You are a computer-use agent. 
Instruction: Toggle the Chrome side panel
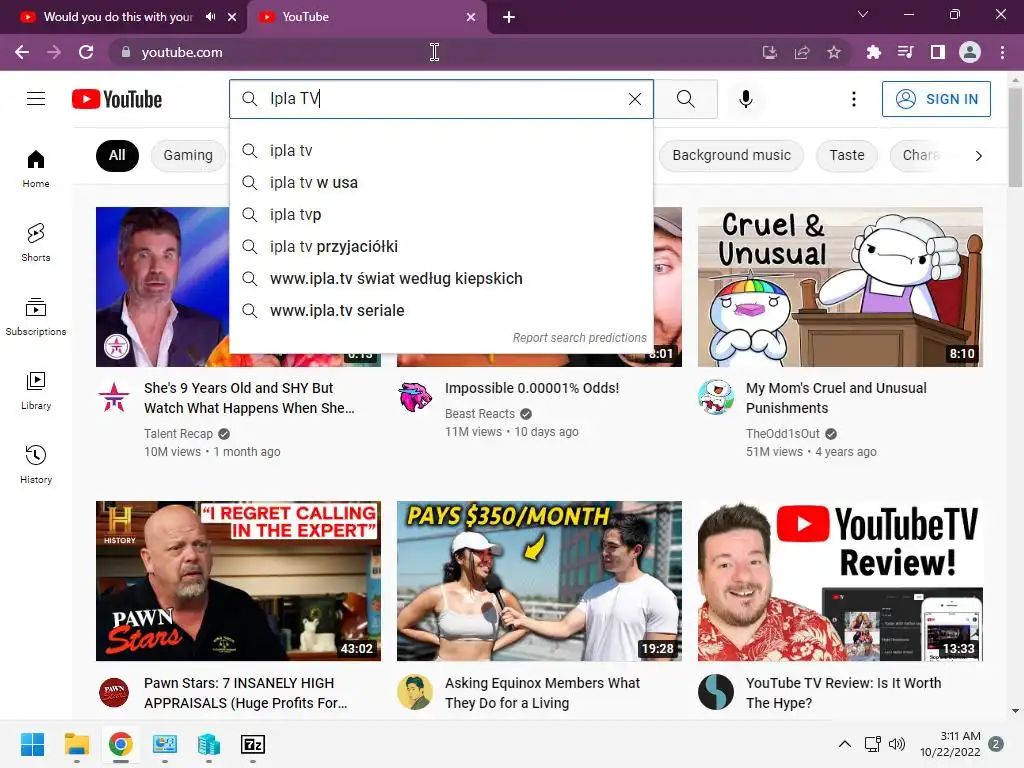pos(938,52)
